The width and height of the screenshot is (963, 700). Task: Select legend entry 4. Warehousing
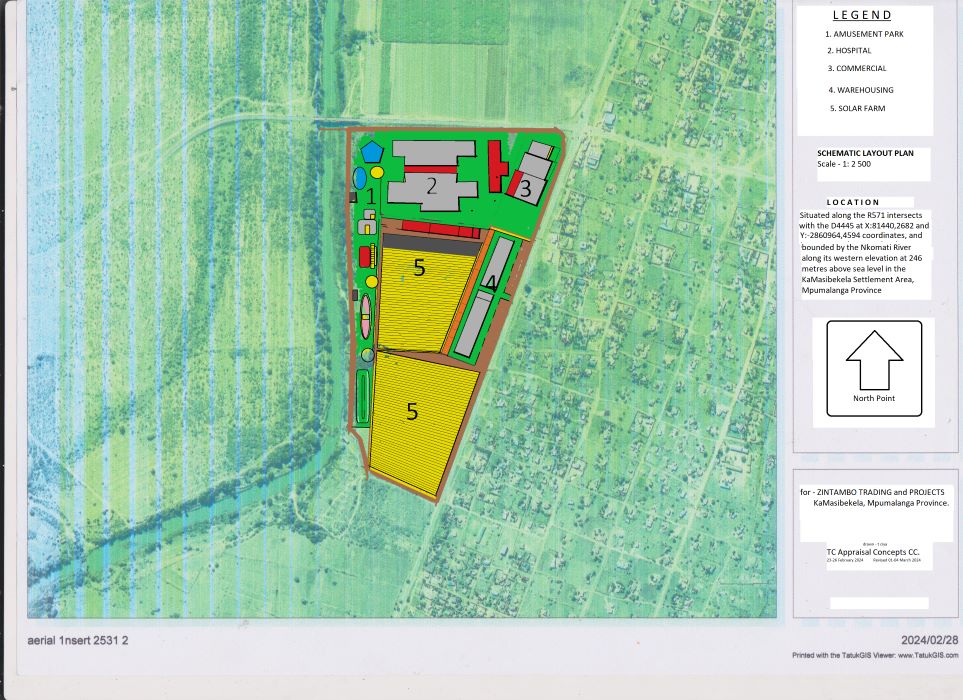861,90
